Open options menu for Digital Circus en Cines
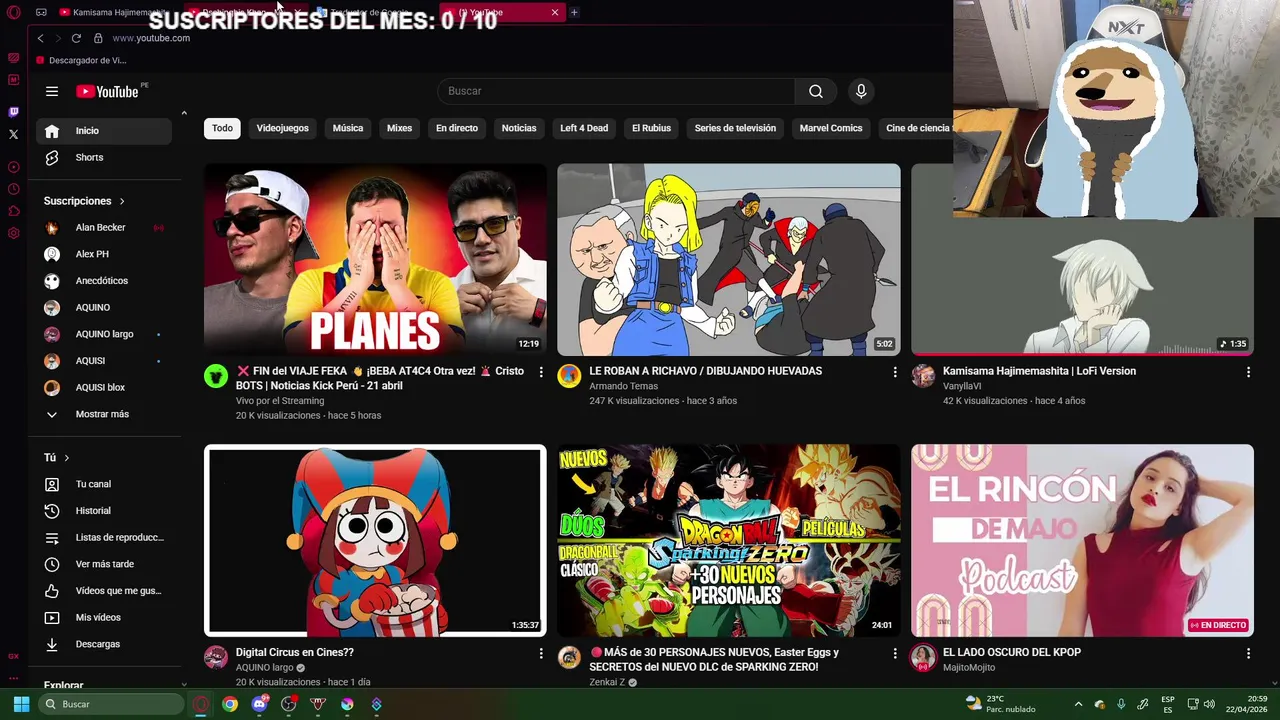The width and height of the screenshot is (1280, 720). click(x=541, y=653)
